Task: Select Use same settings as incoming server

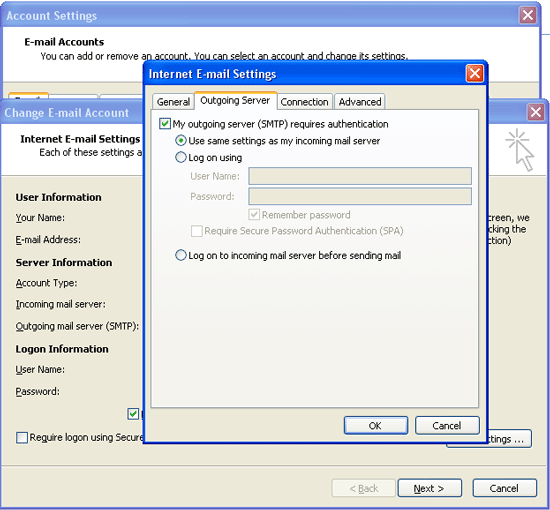Action: pyautogui.click(x=181, y=141)
